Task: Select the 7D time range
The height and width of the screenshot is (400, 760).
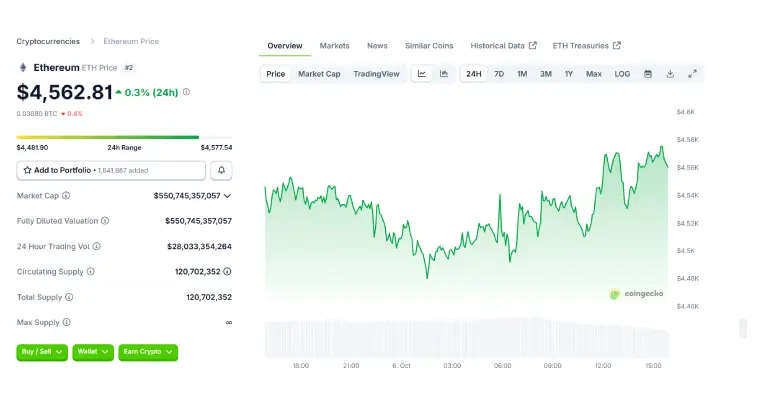Action: point(499,74)
